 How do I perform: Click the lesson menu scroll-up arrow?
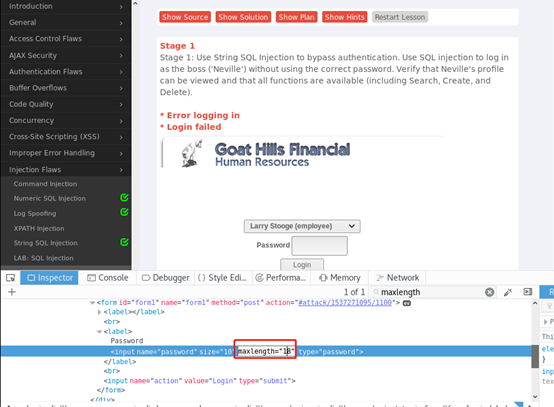(x=135, y=4)
